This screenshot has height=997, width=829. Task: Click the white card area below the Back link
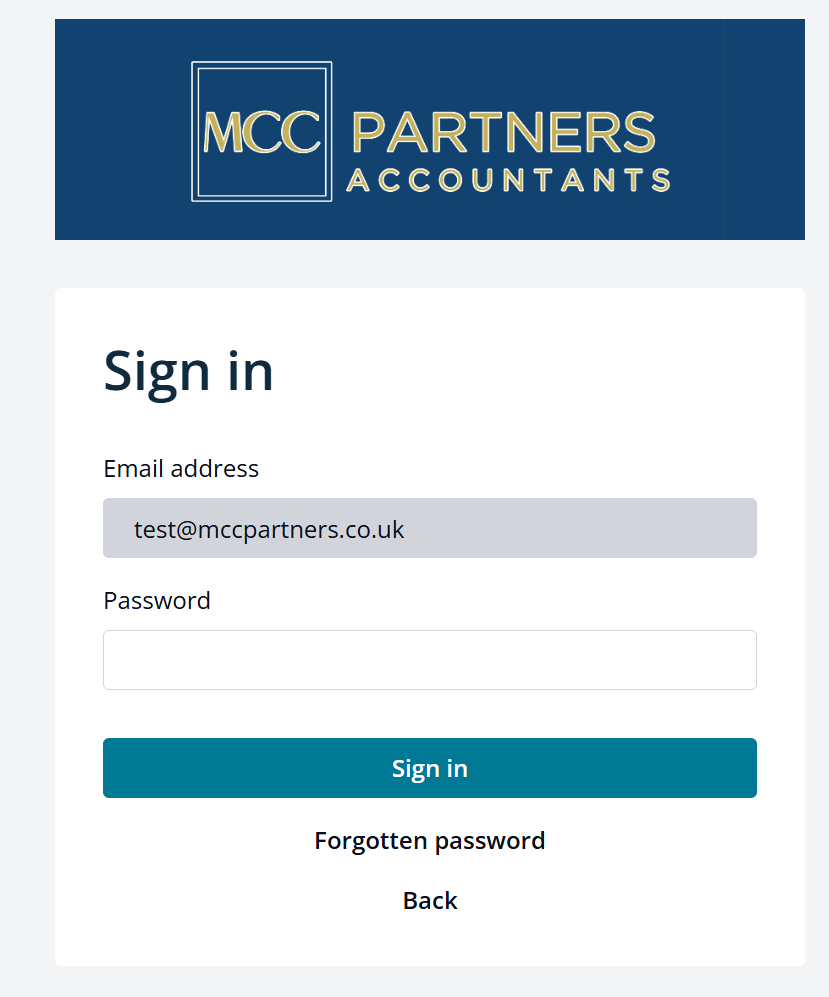(x=430, y=941)
